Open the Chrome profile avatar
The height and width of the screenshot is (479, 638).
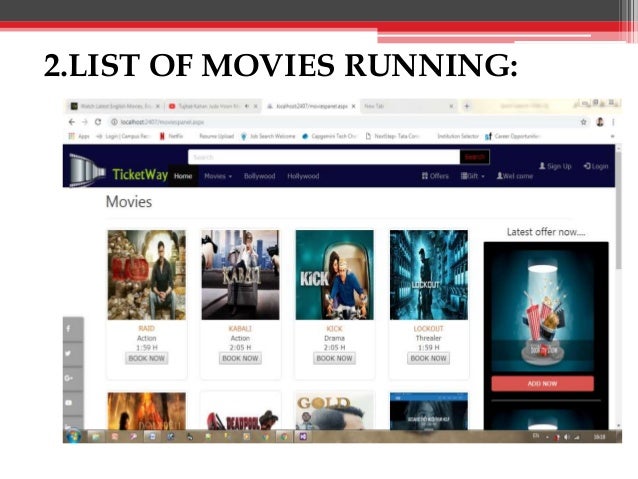(600, 122)
